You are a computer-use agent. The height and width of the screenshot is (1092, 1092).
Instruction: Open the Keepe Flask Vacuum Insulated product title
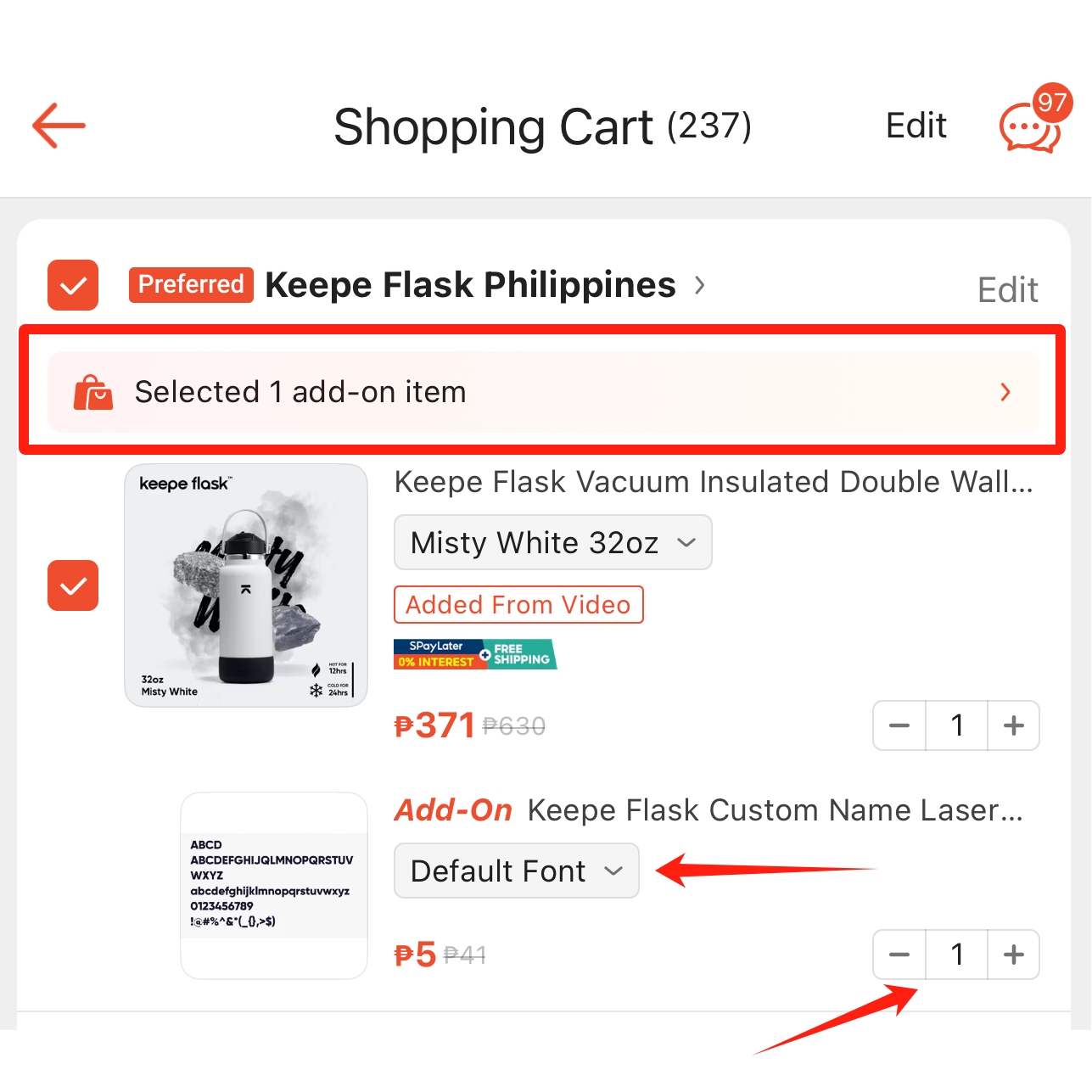(x=714, y=482)
